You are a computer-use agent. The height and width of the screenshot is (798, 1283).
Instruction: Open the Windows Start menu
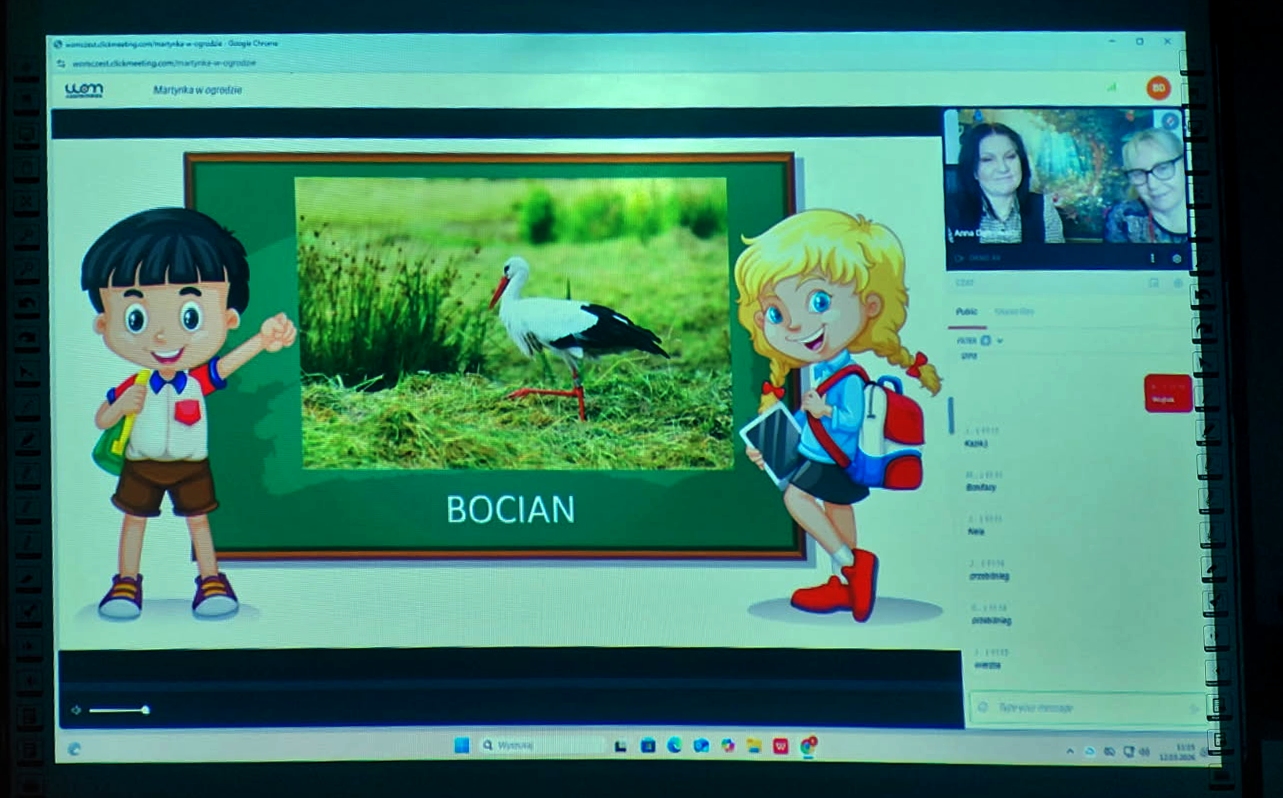click(x=461, y=745)
